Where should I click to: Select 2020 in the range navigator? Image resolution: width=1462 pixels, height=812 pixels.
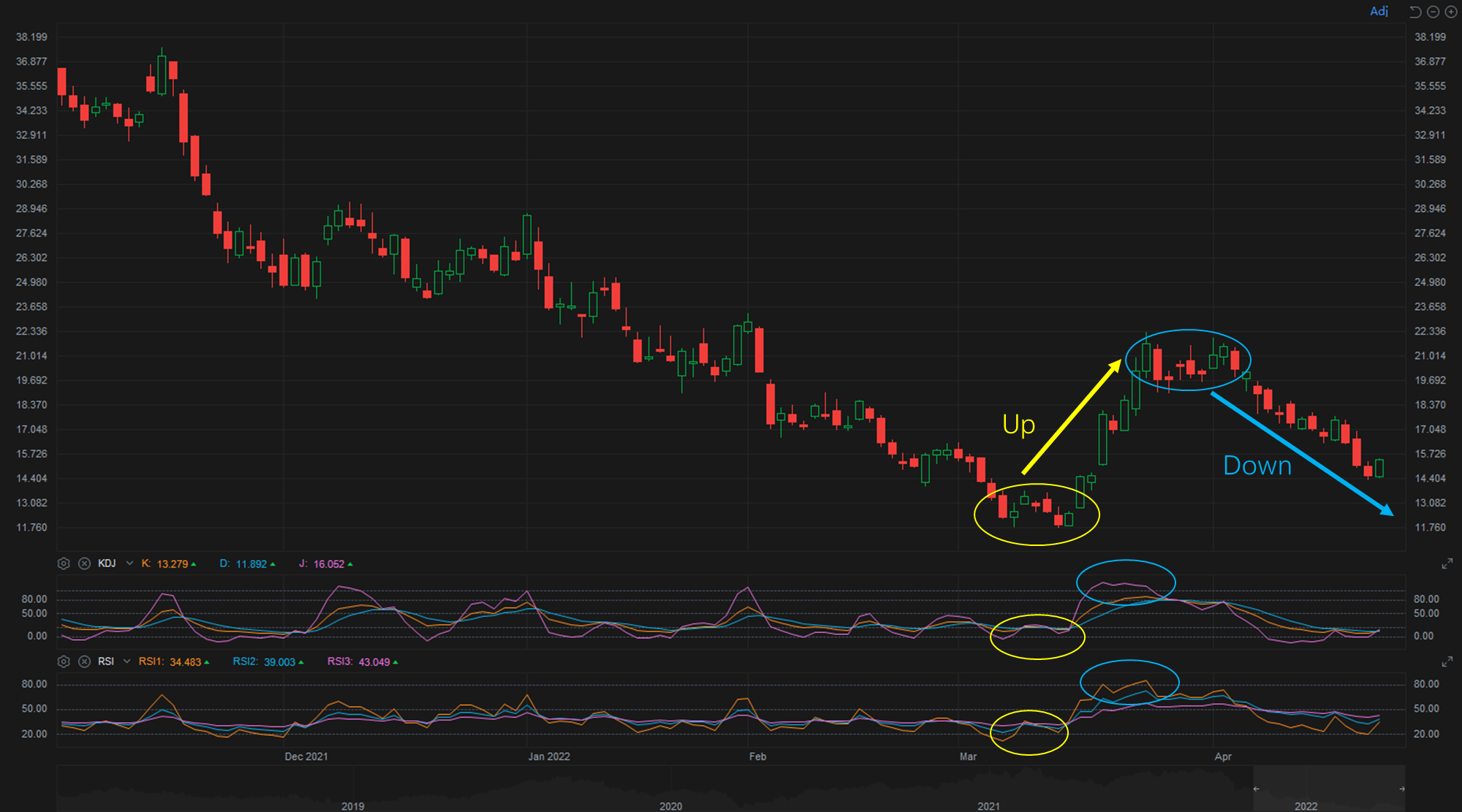(x=670, y=805)
